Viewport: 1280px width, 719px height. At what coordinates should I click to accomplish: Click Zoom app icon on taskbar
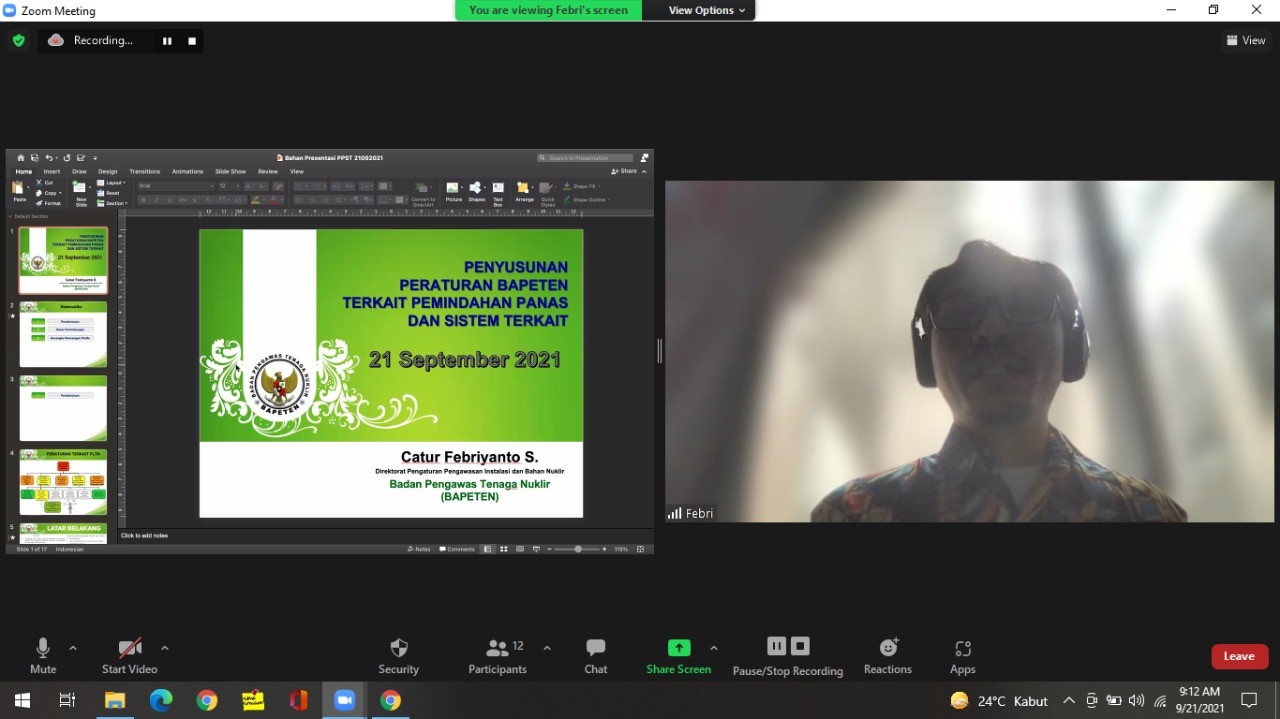[345, 700]
